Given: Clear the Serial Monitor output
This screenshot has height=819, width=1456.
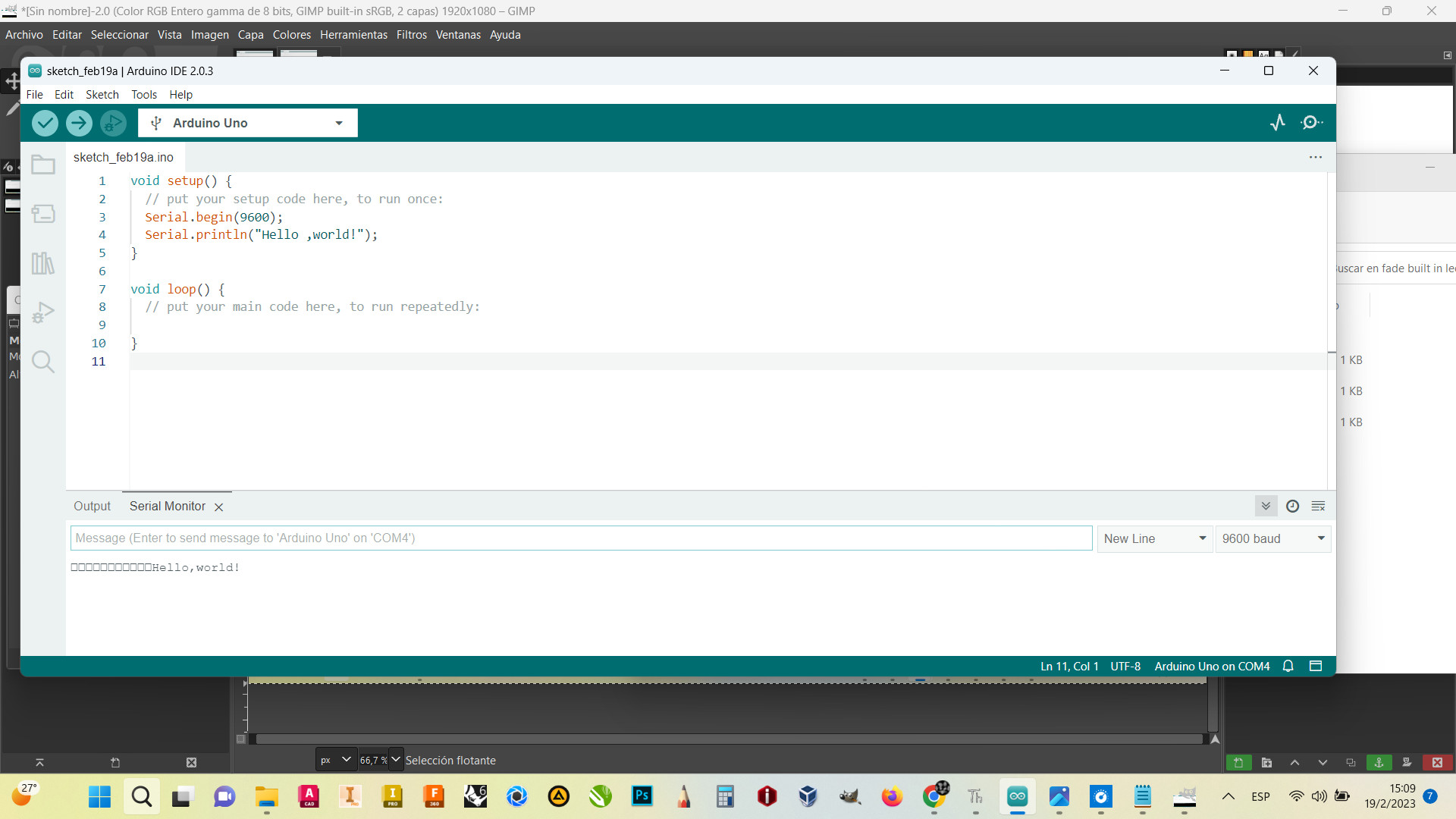Looking at the screenshot, I should click(x=1319, y=506).
